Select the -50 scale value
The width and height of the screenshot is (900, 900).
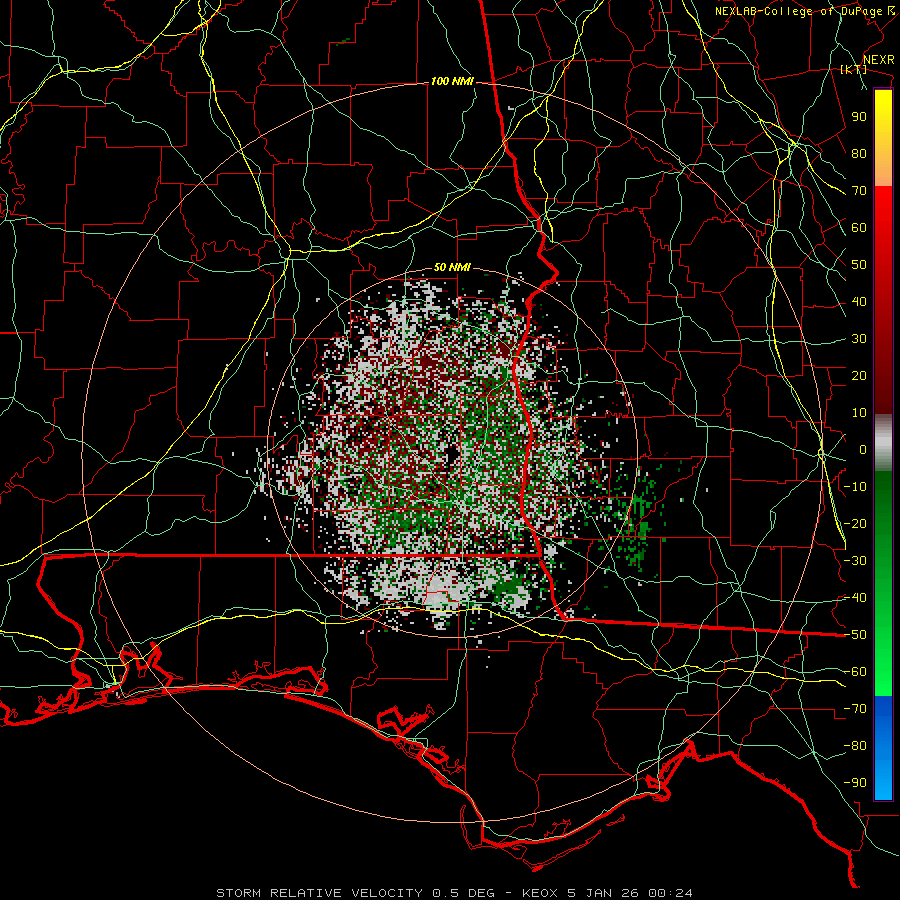pyautogui.click(x=855, y=635)
